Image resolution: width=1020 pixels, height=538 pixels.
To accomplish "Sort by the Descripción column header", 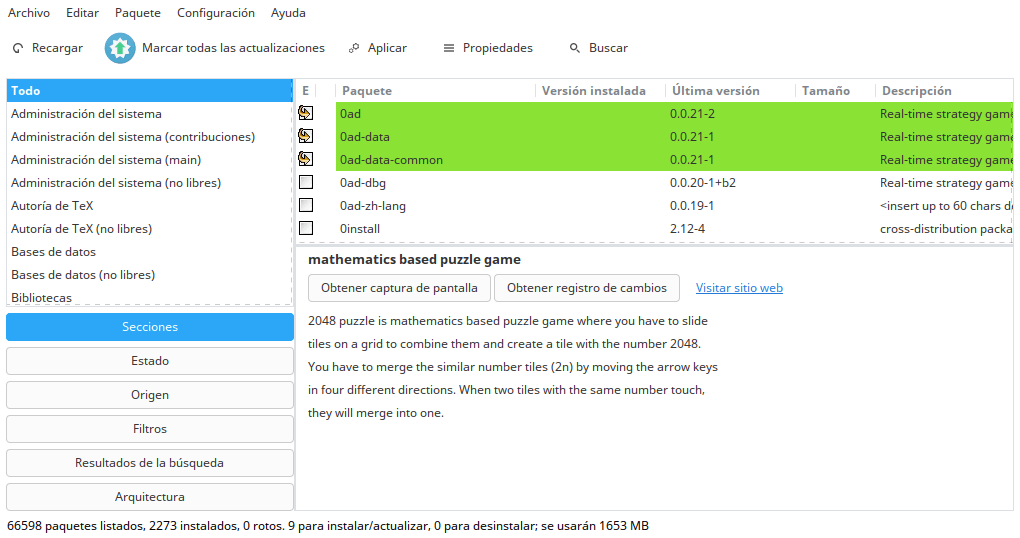I will (x=943, y=90).
